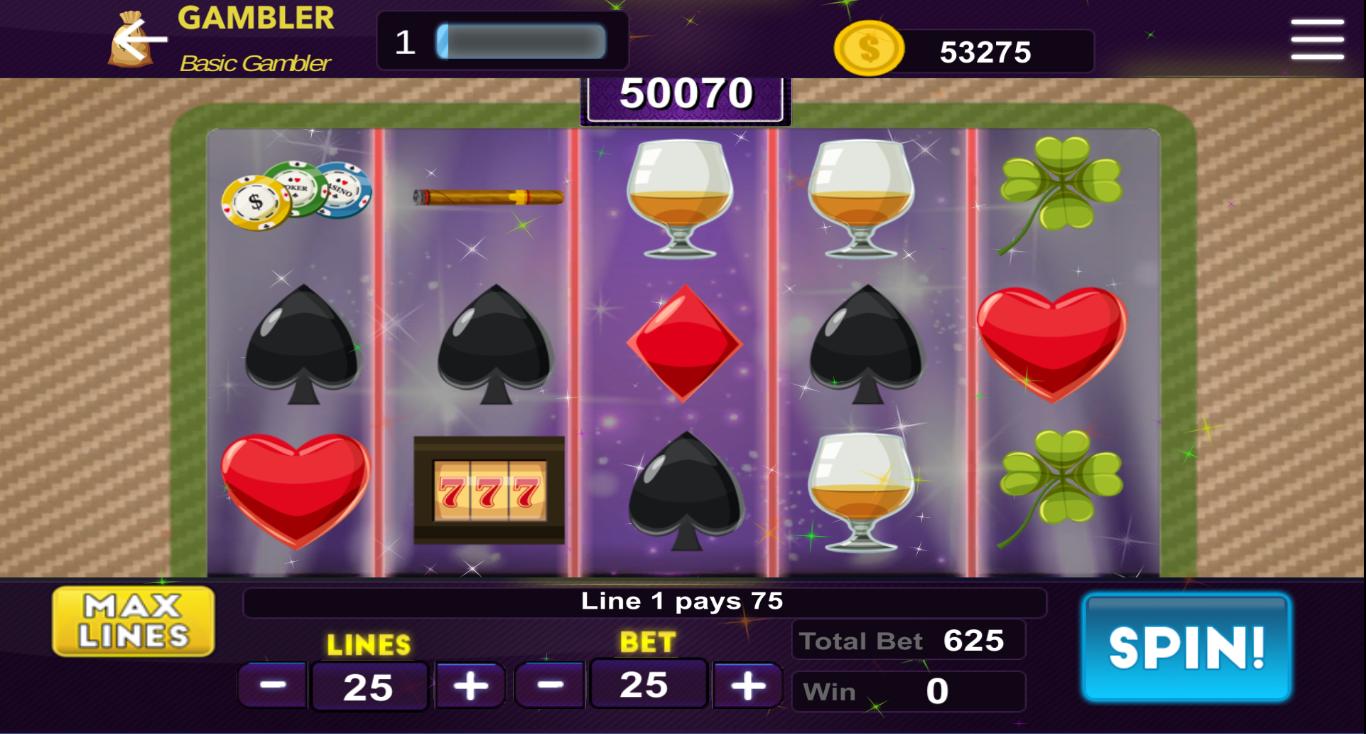Open the hamburger menu

[x=1317, y=40]
